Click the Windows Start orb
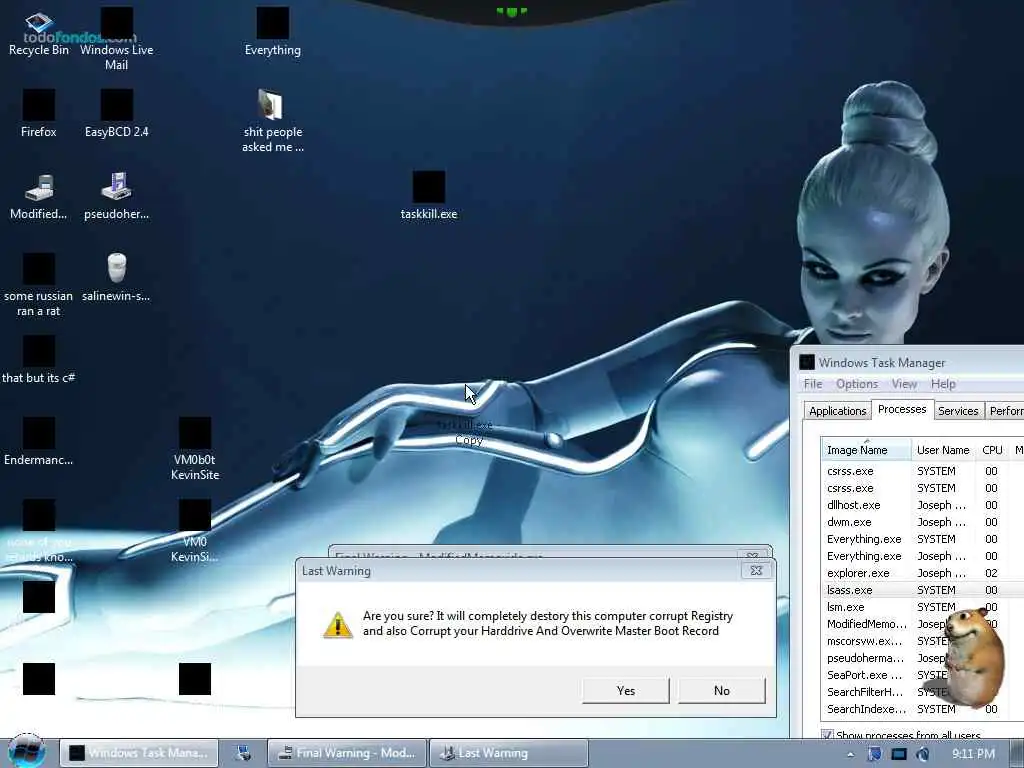1024x768 pixels. pos(26,752)
